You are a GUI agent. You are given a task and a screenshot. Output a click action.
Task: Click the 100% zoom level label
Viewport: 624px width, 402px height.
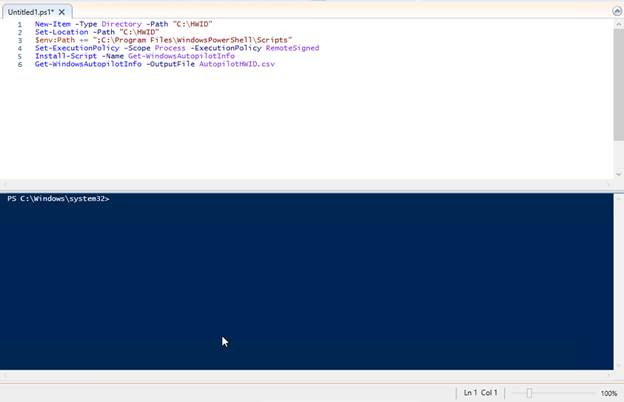[x=608, y=394]
